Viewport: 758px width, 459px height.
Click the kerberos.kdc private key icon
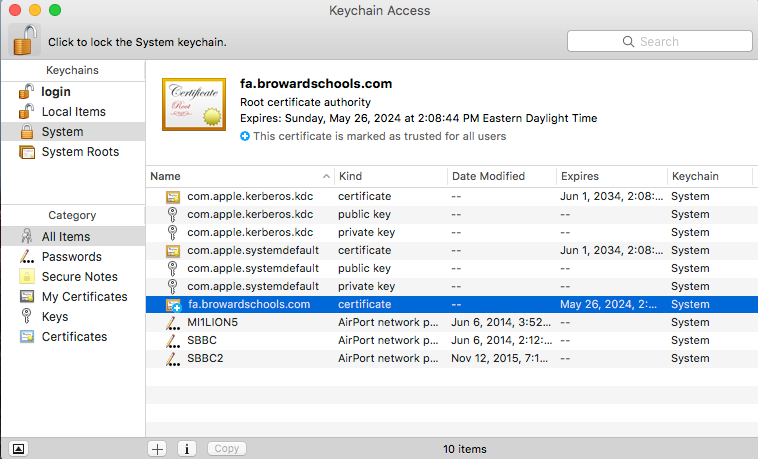coord(173,232)
